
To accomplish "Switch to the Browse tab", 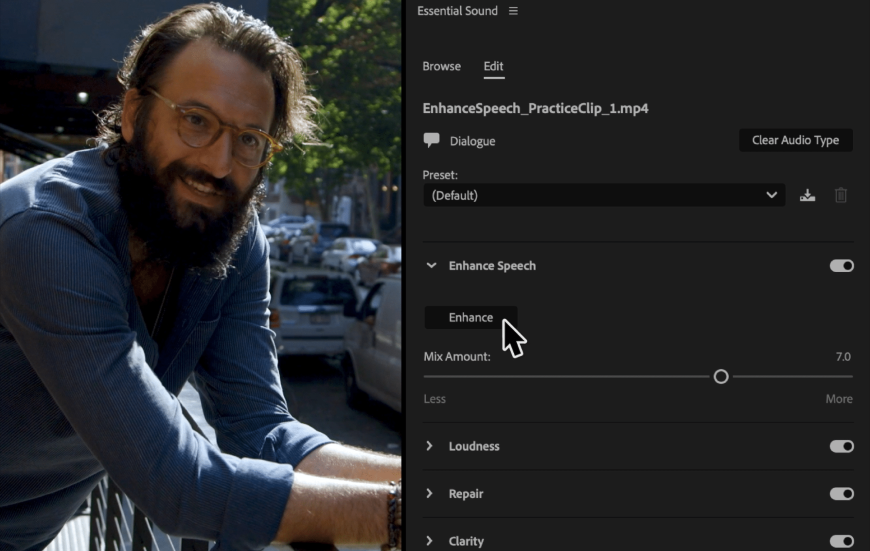I will coord(442,67).
